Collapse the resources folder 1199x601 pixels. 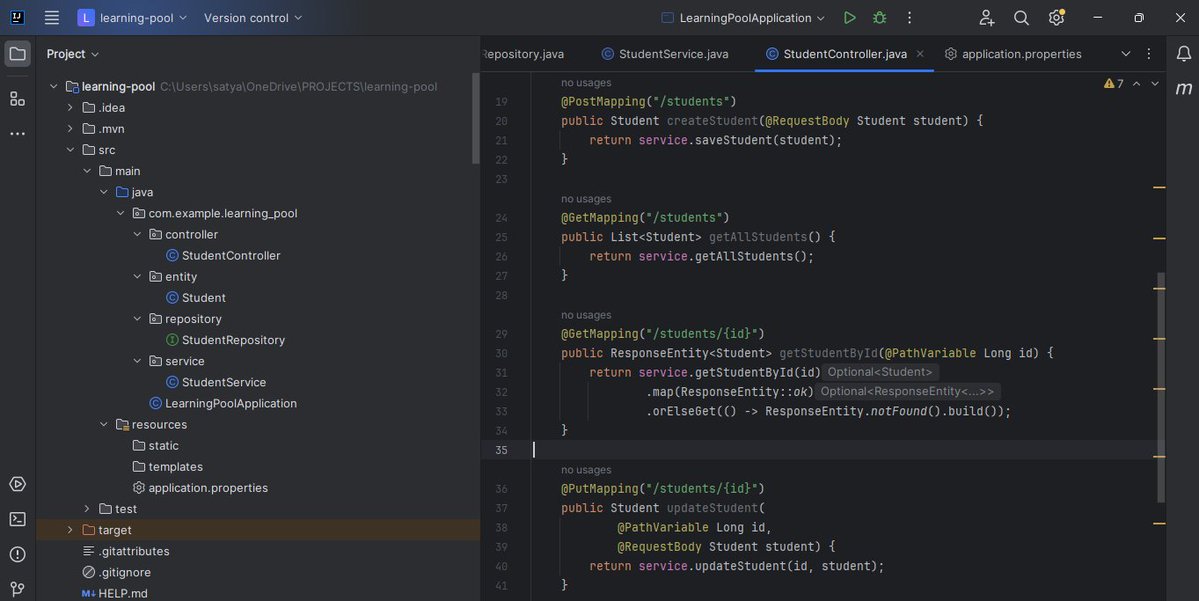104,424
